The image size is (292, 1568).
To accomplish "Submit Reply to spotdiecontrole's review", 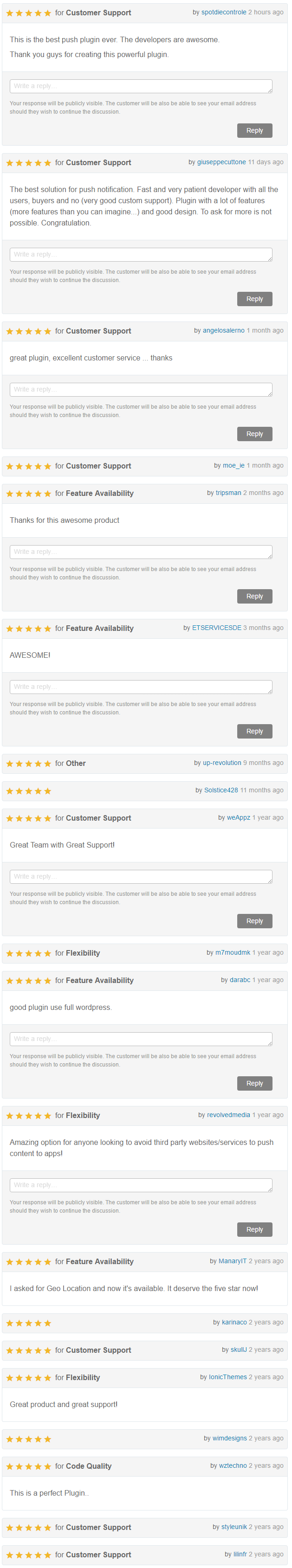I will pos(254,130).
